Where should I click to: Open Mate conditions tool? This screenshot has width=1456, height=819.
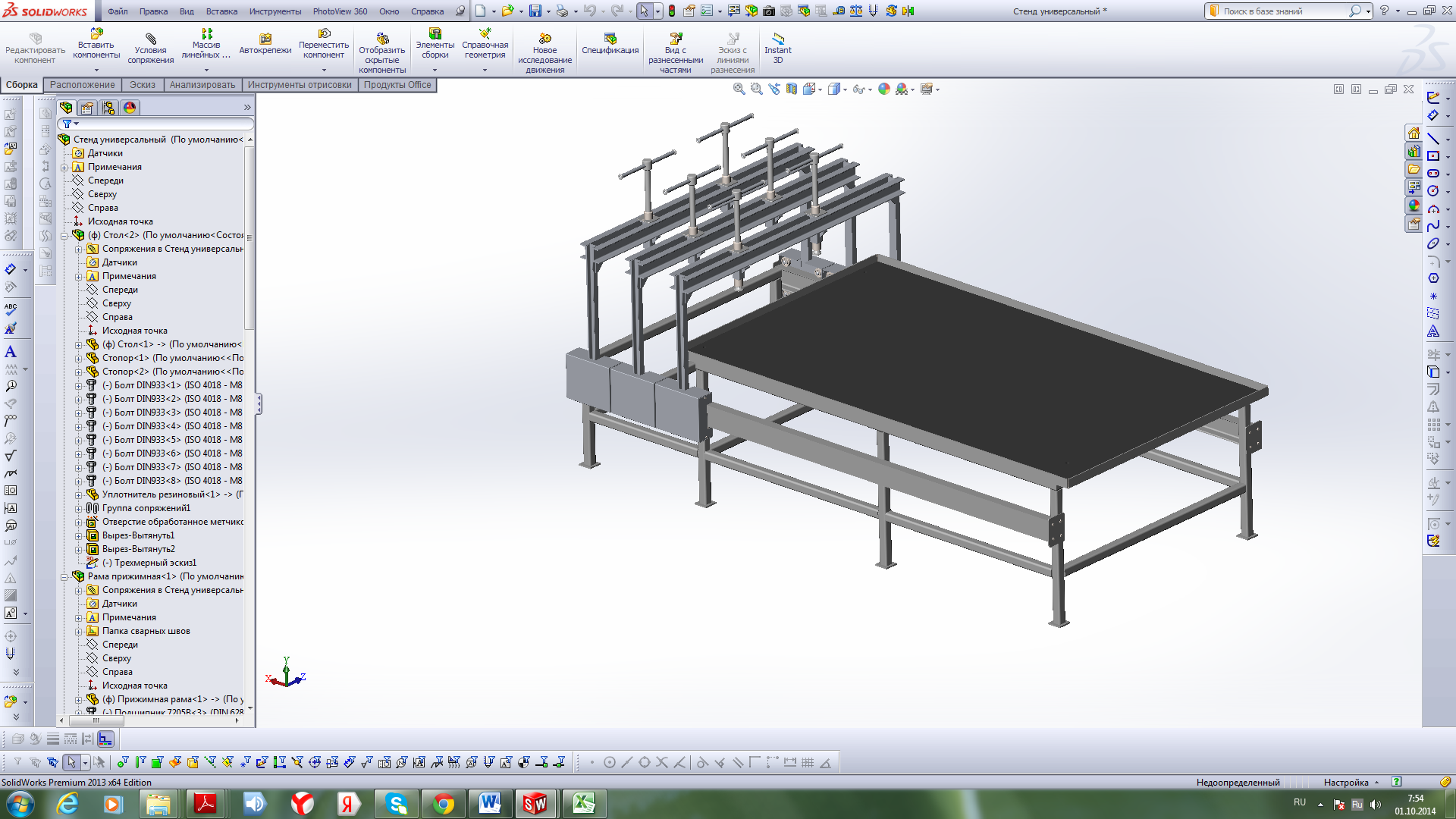coord(150,39)
